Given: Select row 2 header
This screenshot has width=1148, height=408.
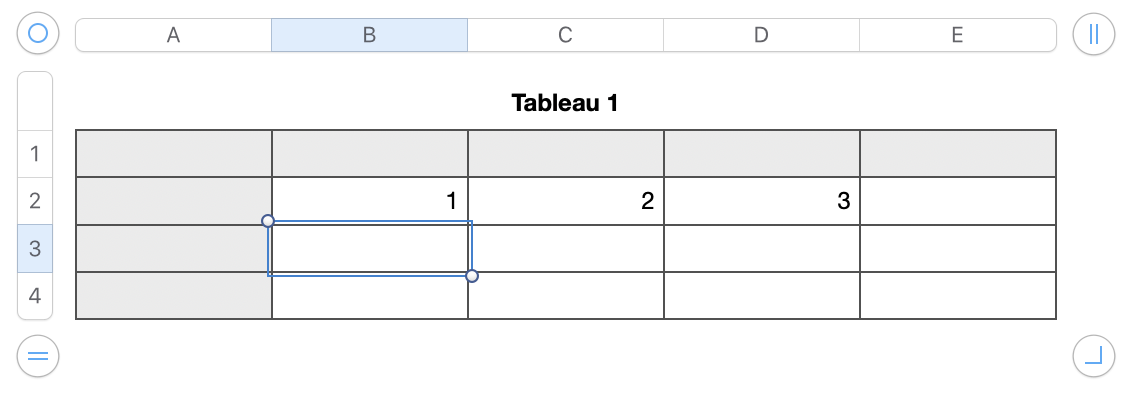Looking at the screenshot, I should coord(35,201).
